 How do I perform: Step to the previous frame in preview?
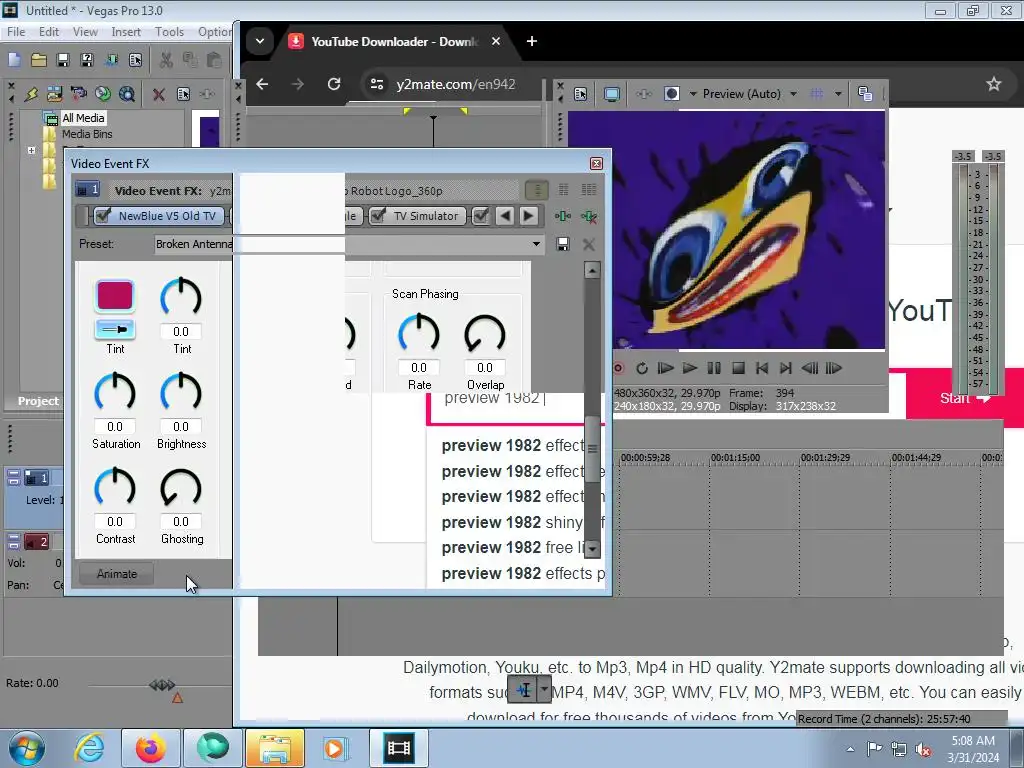coord(810,368)
